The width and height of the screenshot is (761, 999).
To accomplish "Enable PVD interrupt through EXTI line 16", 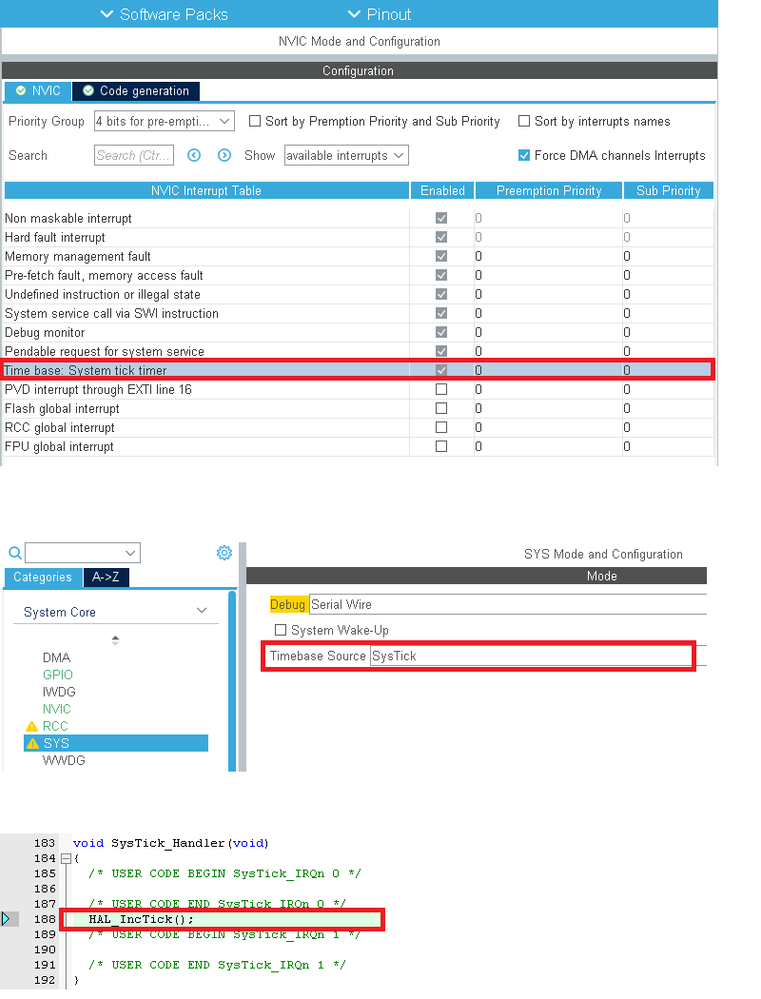I will click(441, 389).
